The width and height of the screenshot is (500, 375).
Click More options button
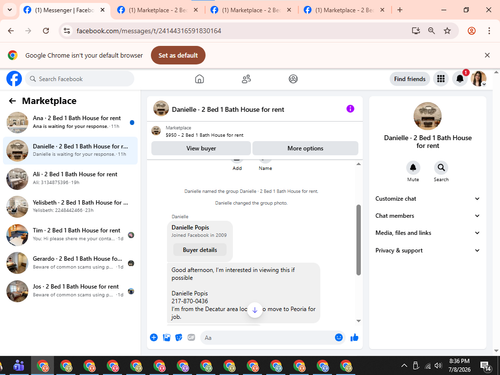click(x=305, y=148)
